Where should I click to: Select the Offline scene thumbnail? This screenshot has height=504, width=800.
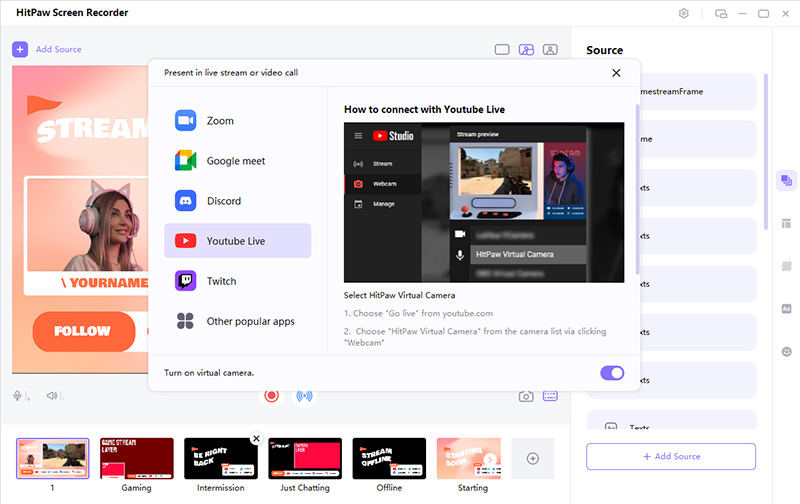pyautogui.click(x=389, y=459)
